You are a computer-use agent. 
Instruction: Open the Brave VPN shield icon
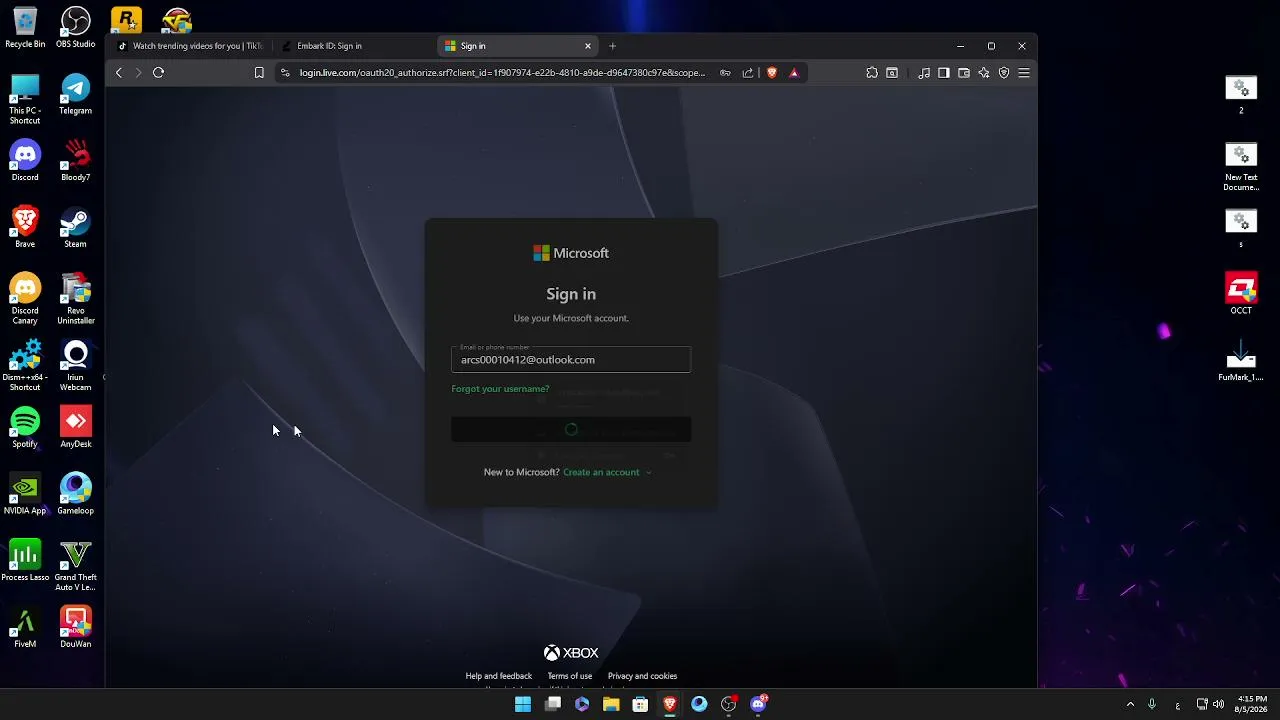(1004, 73)
